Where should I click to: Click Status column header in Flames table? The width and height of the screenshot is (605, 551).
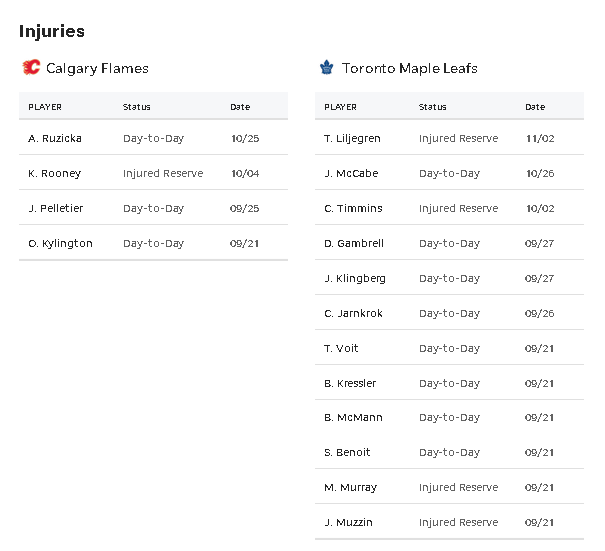(137, 107)
